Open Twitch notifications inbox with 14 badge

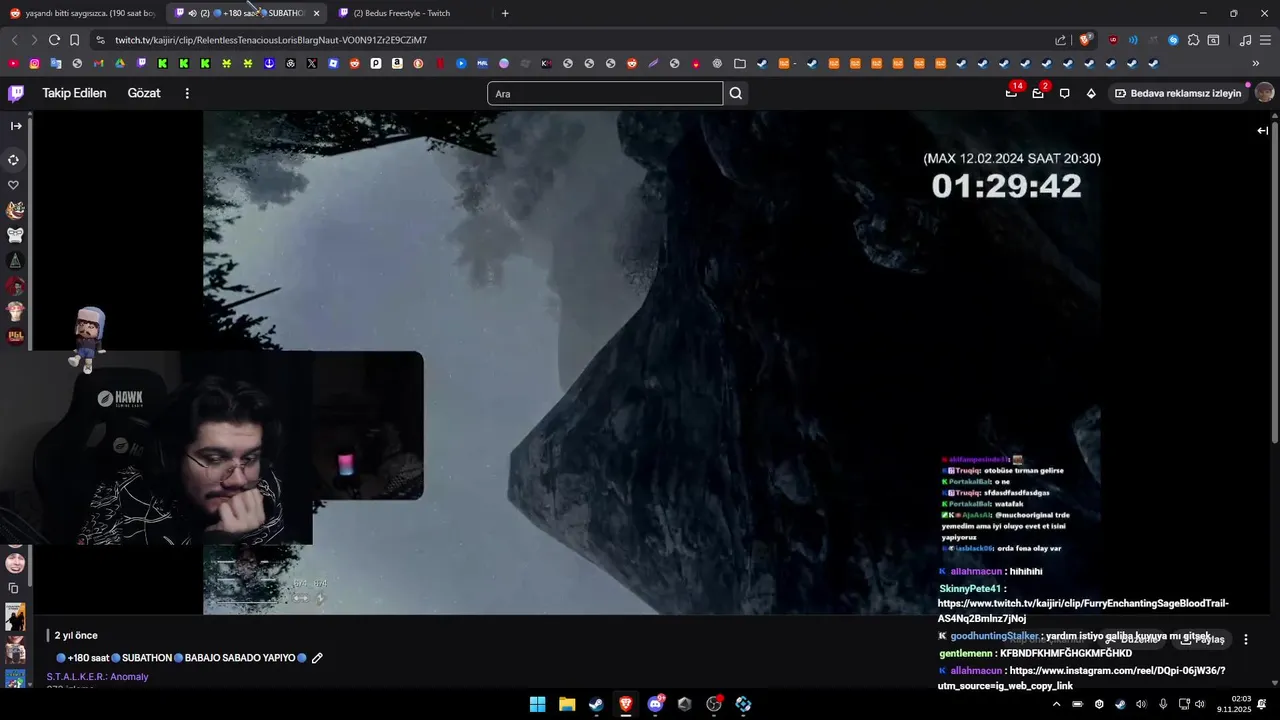point(1012,93)
